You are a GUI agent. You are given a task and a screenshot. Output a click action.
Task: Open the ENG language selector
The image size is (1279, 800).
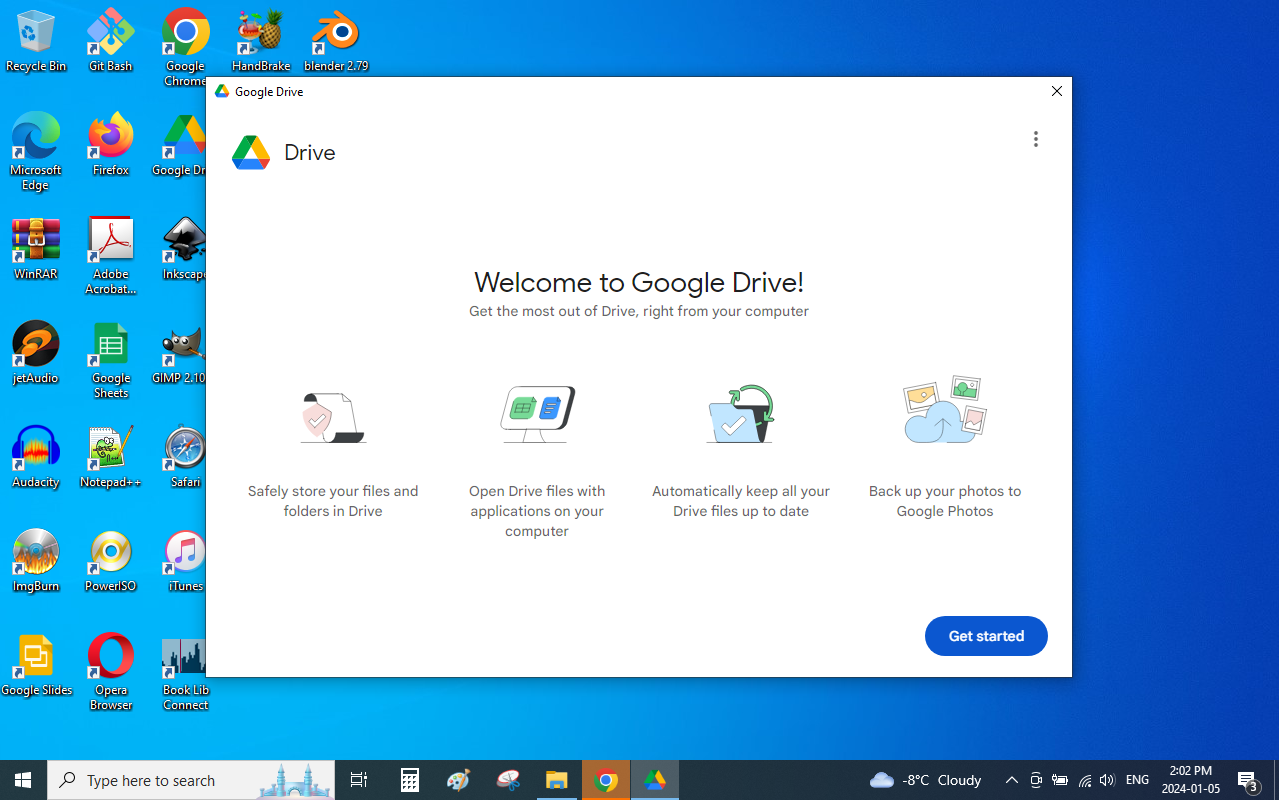1137,780
